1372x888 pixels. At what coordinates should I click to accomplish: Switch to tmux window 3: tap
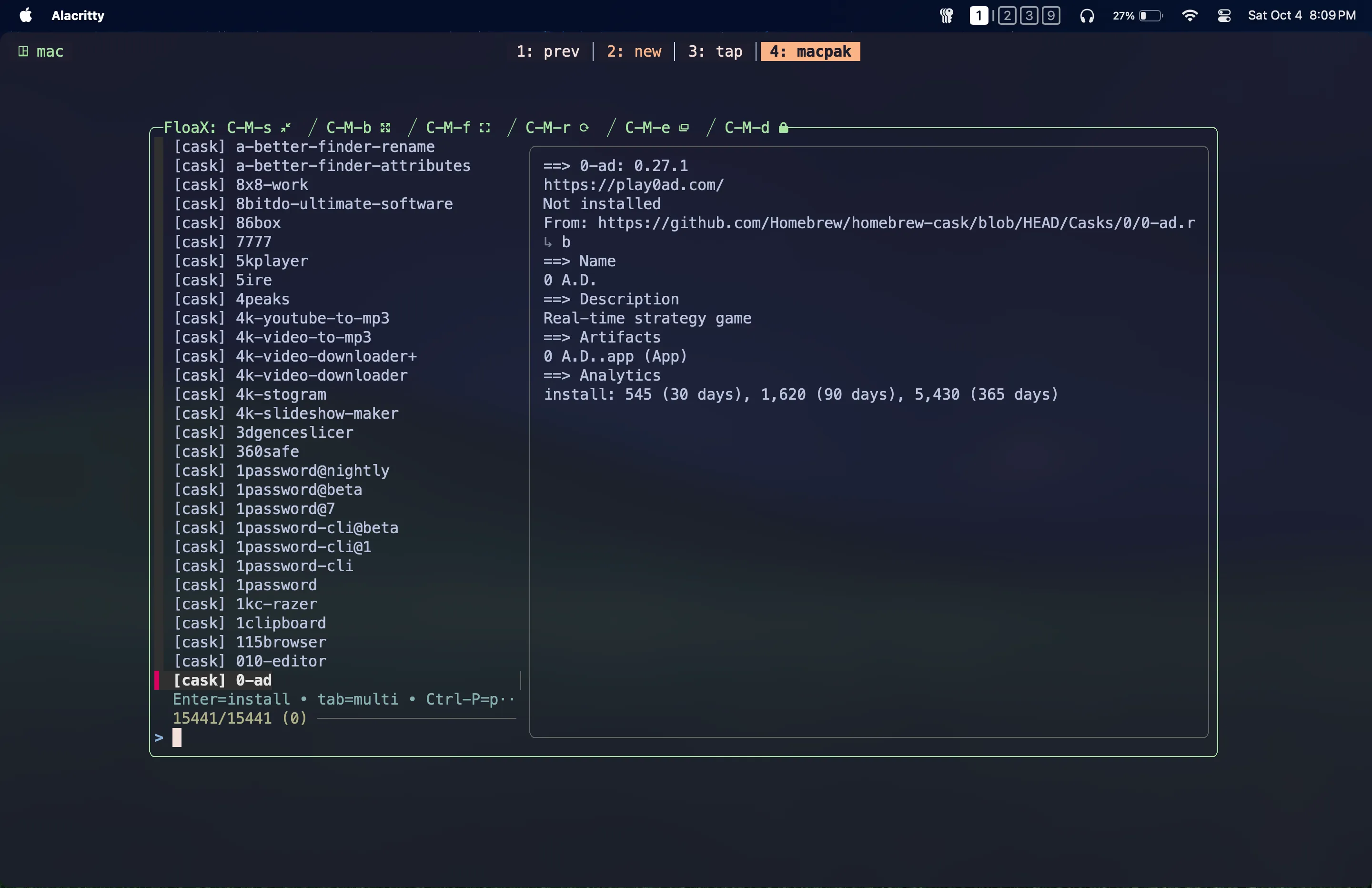[x=715, y=52]
